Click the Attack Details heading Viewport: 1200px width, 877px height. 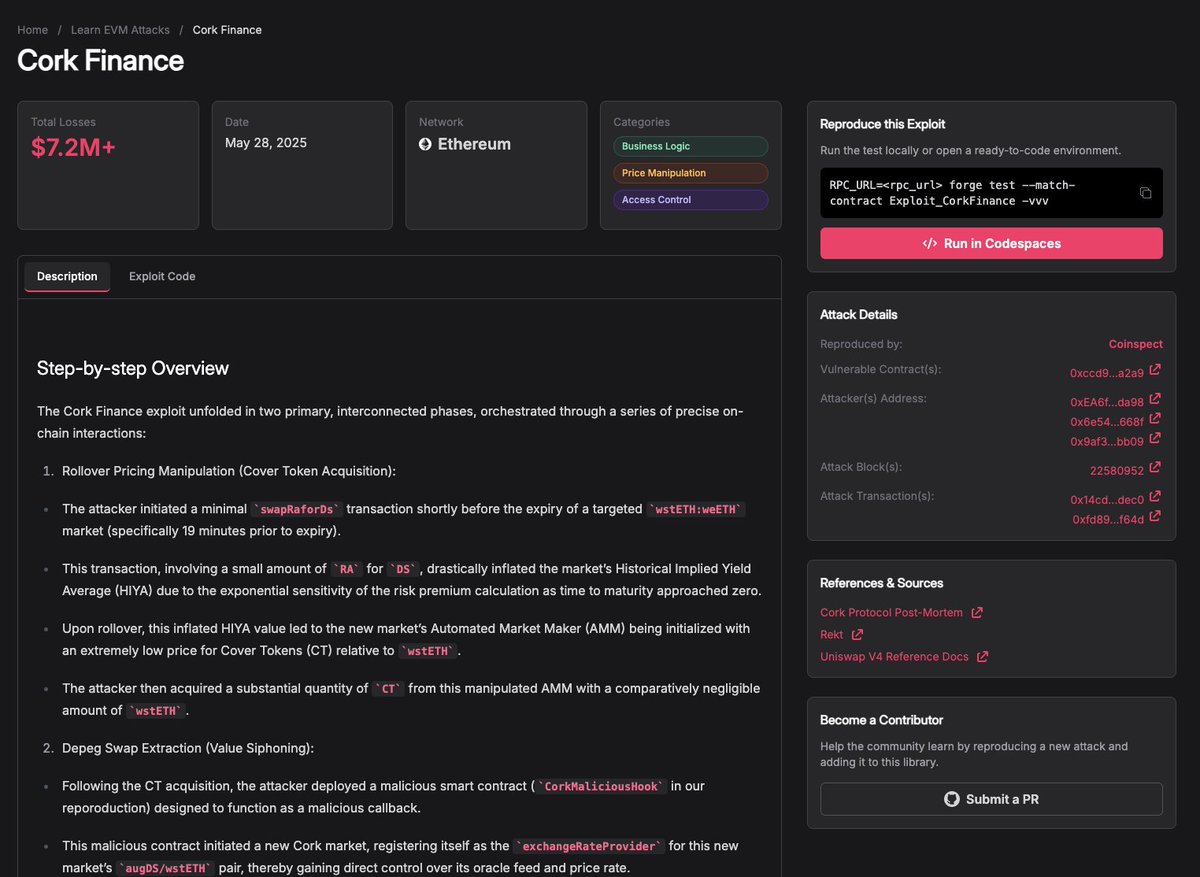pyautogui.click(x=858, y=314)
